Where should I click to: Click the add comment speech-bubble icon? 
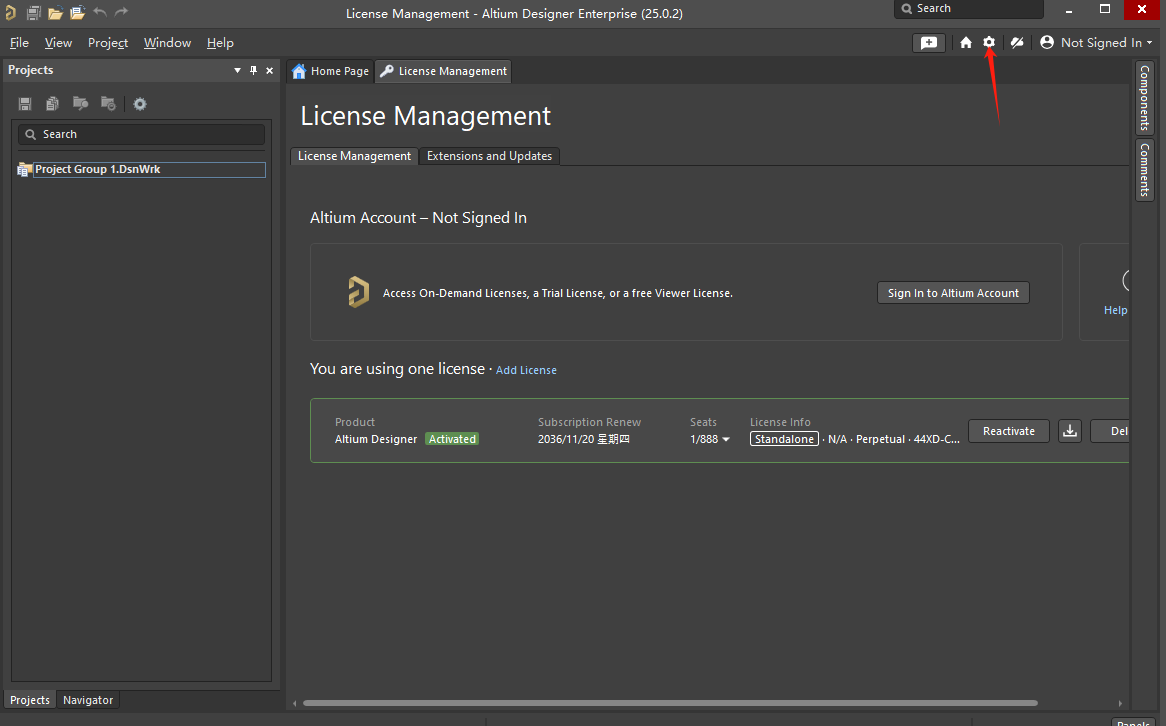[x=929, y=43]
